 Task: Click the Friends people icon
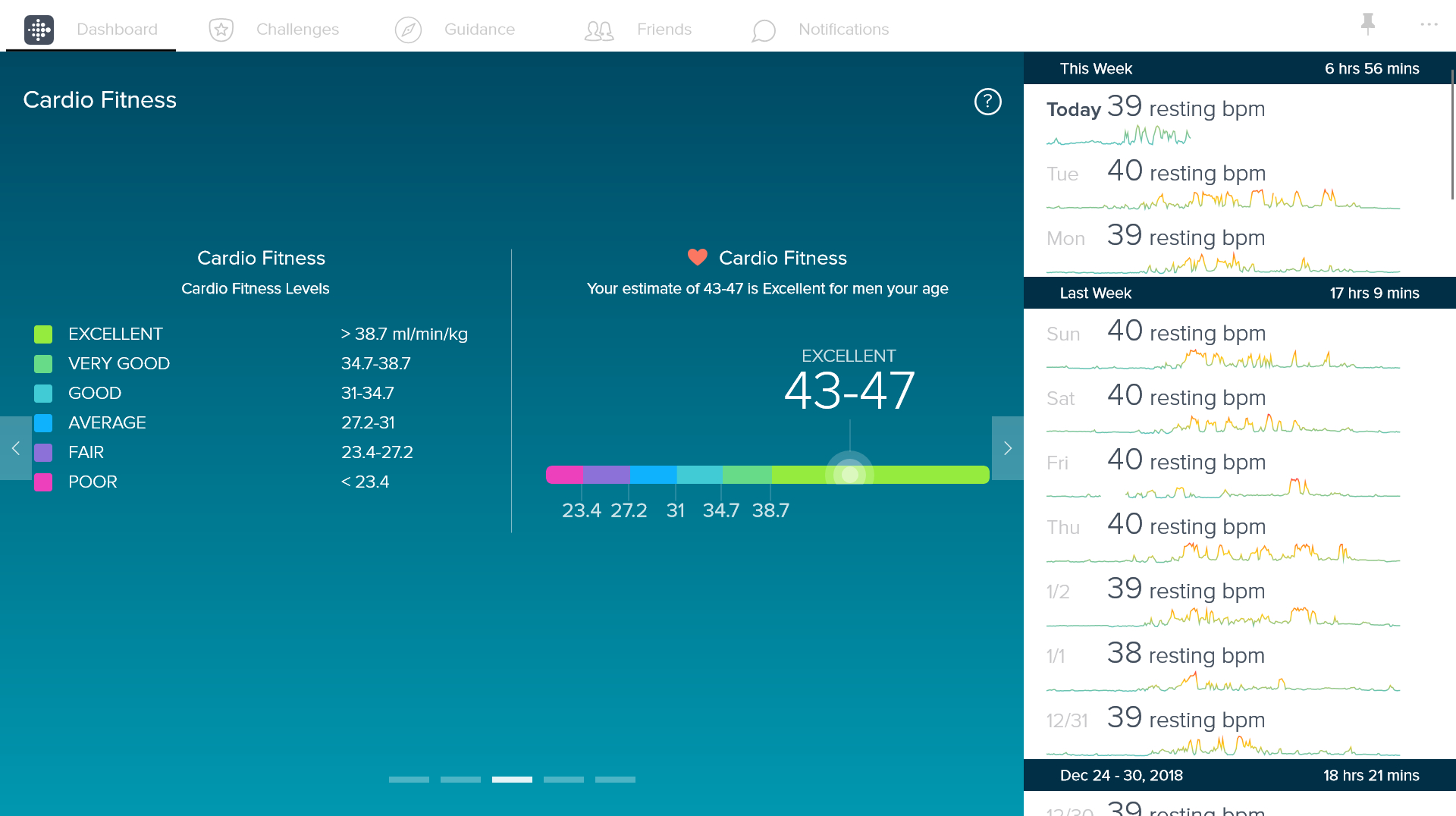tap(599, 30)
